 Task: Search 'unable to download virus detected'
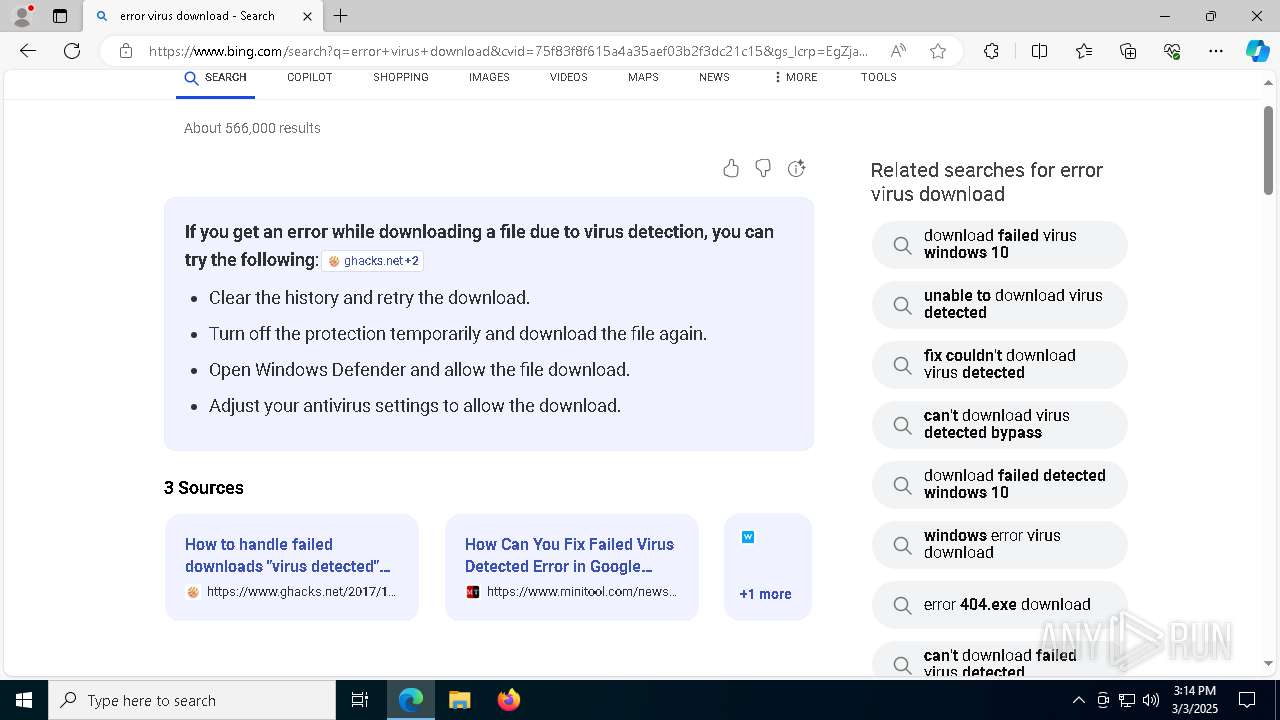coord(1000,305)
